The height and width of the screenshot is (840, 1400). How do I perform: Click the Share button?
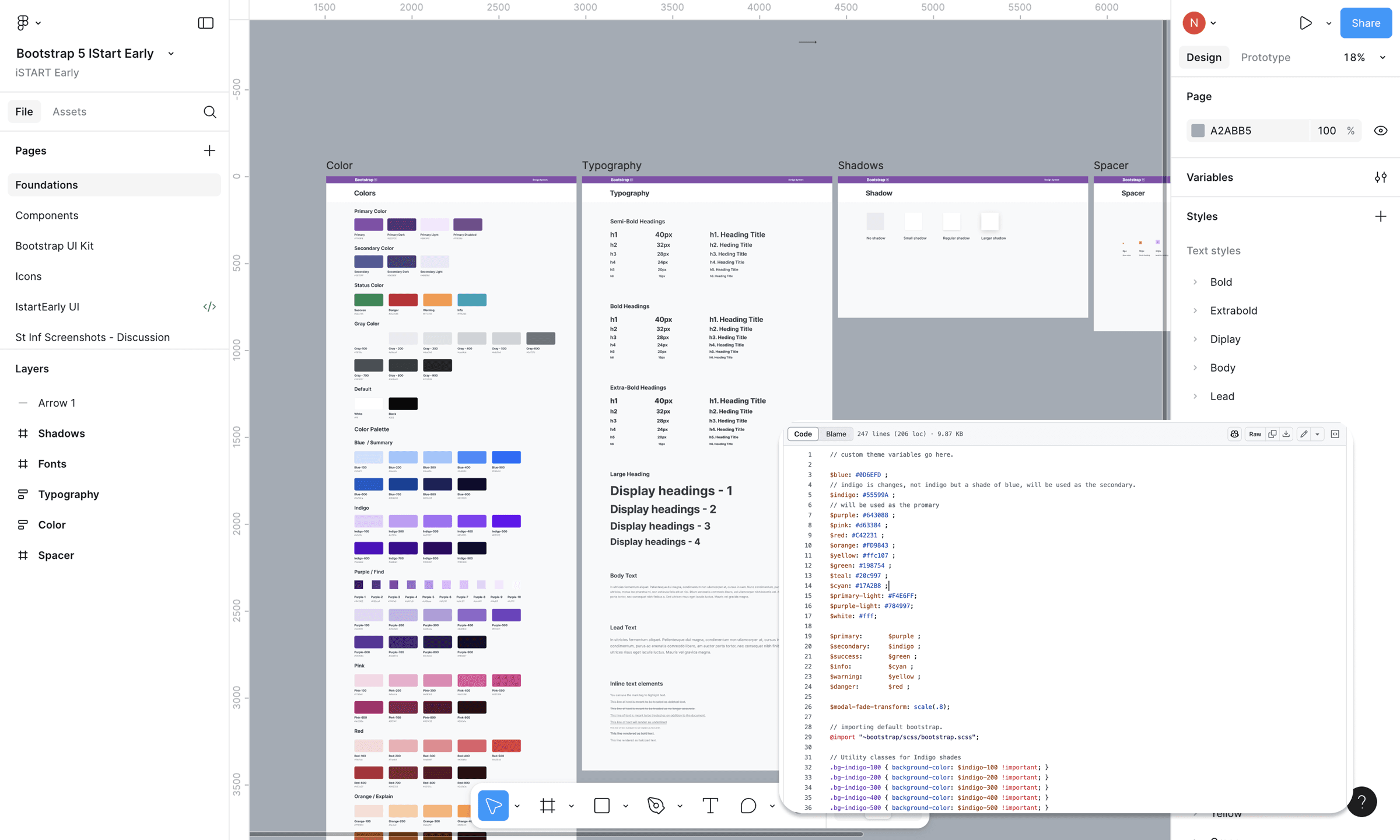pos(1366,23)
